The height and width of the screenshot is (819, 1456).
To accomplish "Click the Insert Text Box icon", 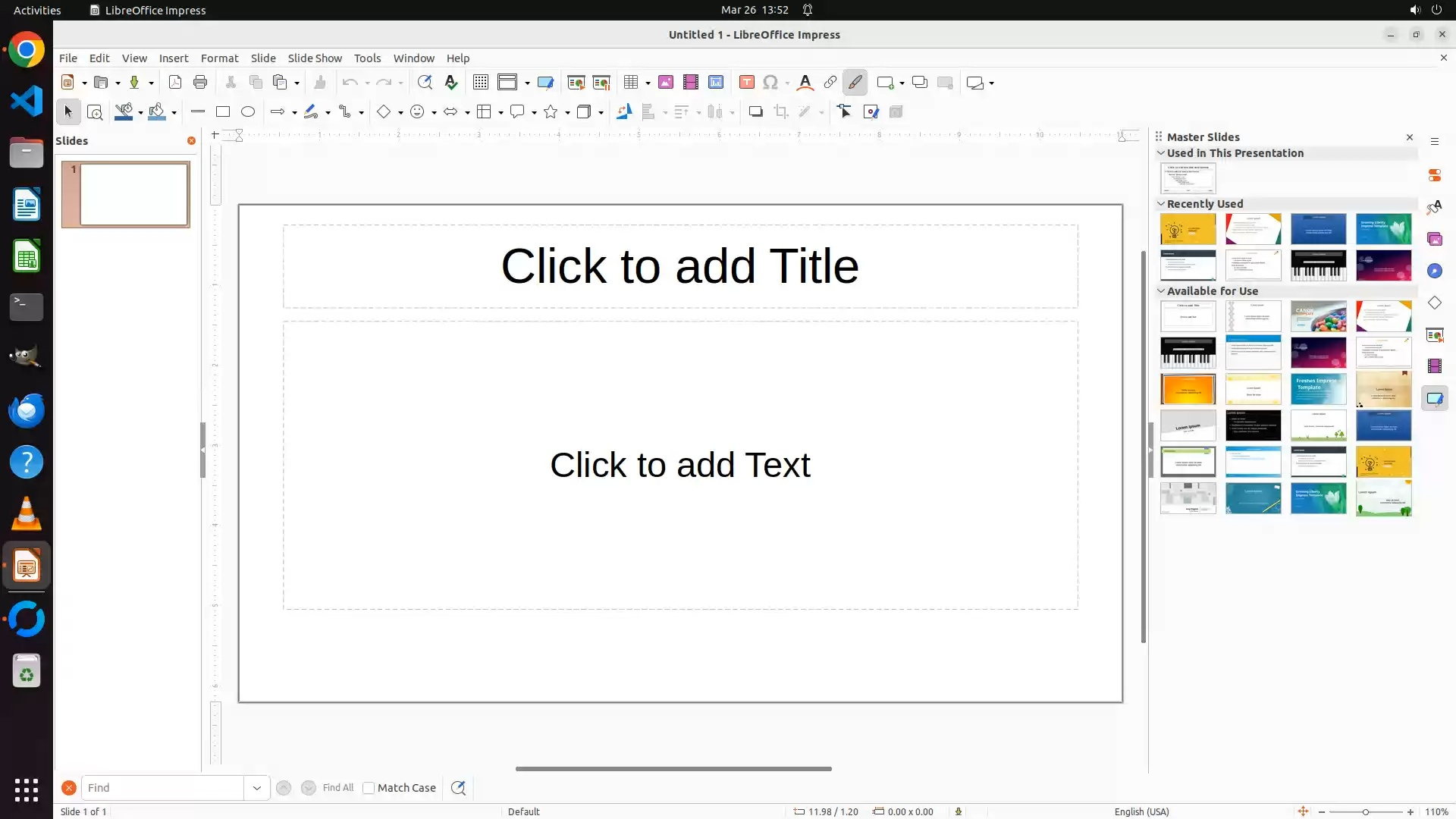I will point(746,83).
